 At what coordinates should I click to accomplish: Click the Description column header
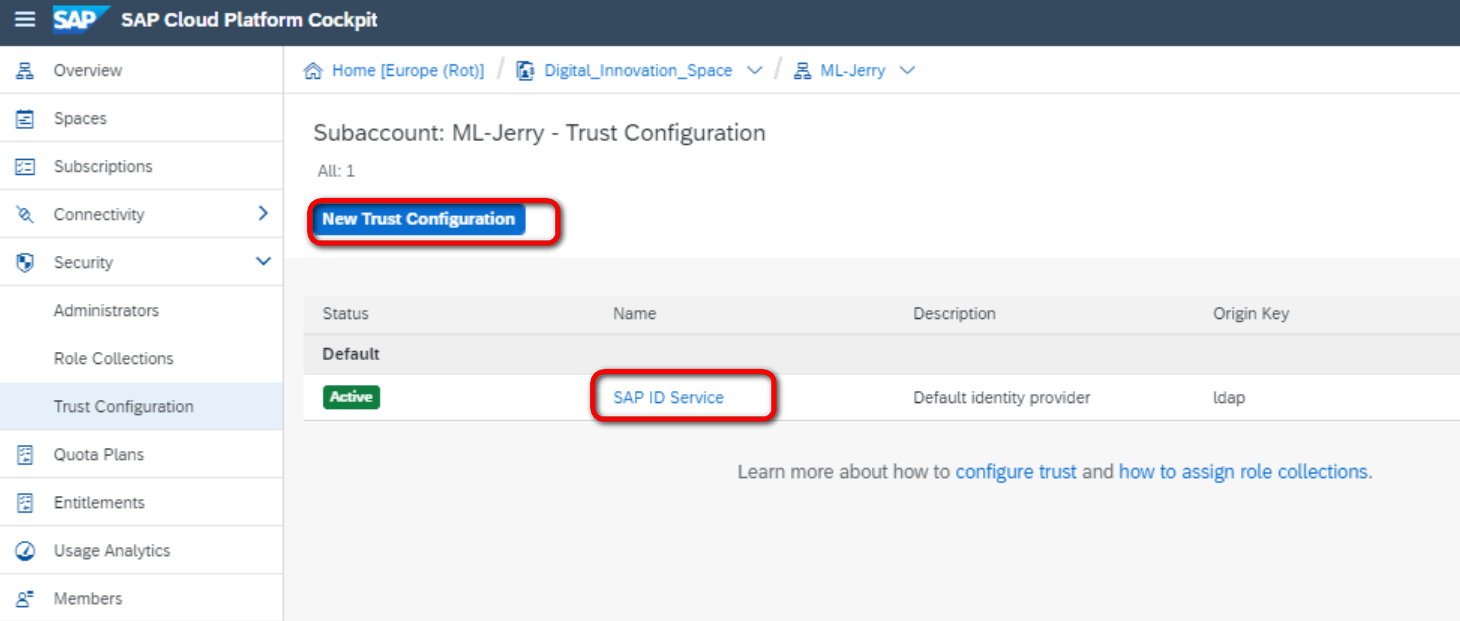click(x=954, y=314)
